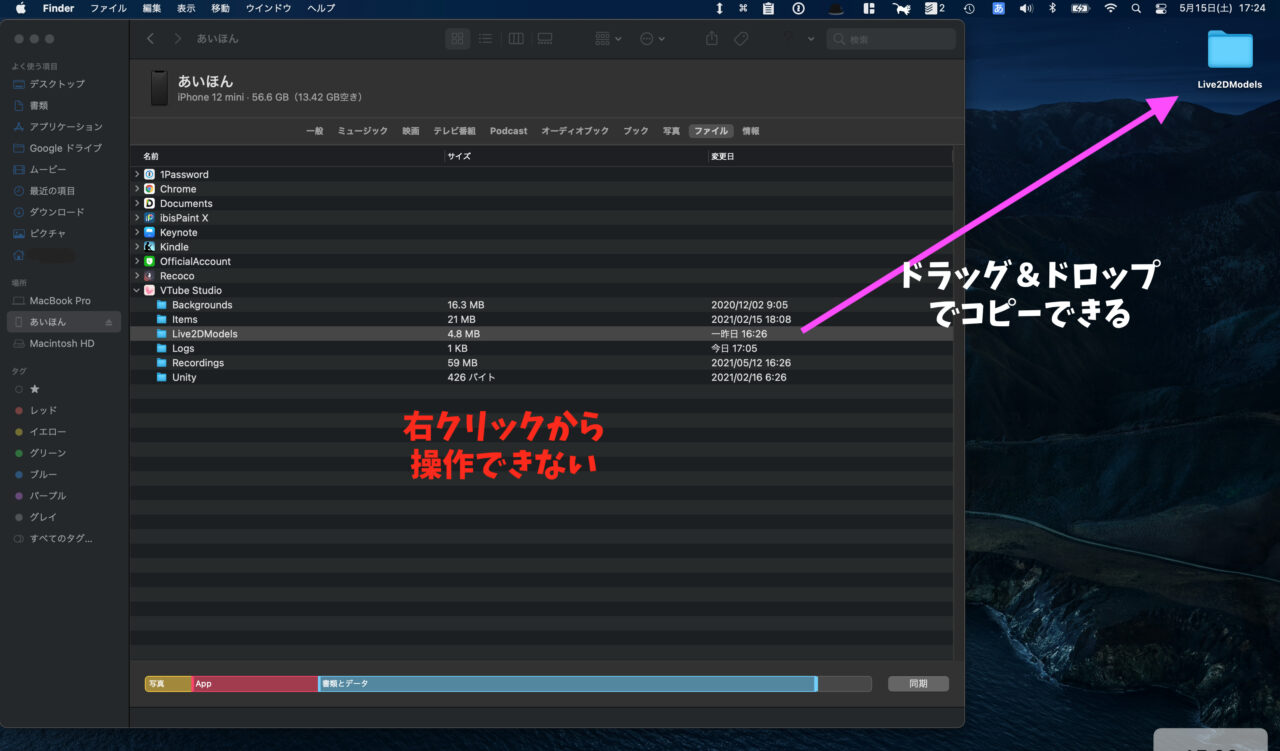Screen dimensions: 1280x751
Task: Switch to gallery view in the toolbar
Action: 544,38
